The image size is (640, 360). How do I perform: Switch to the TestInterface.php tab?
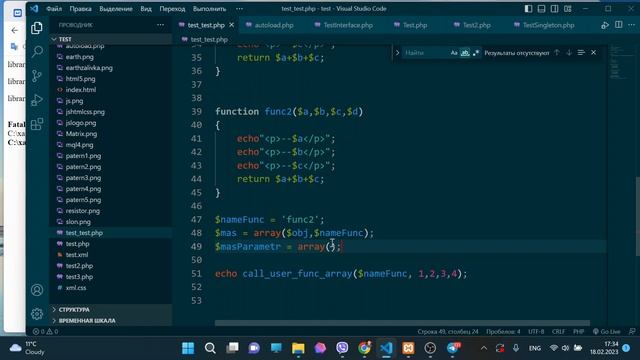click(x=348, y=25)
